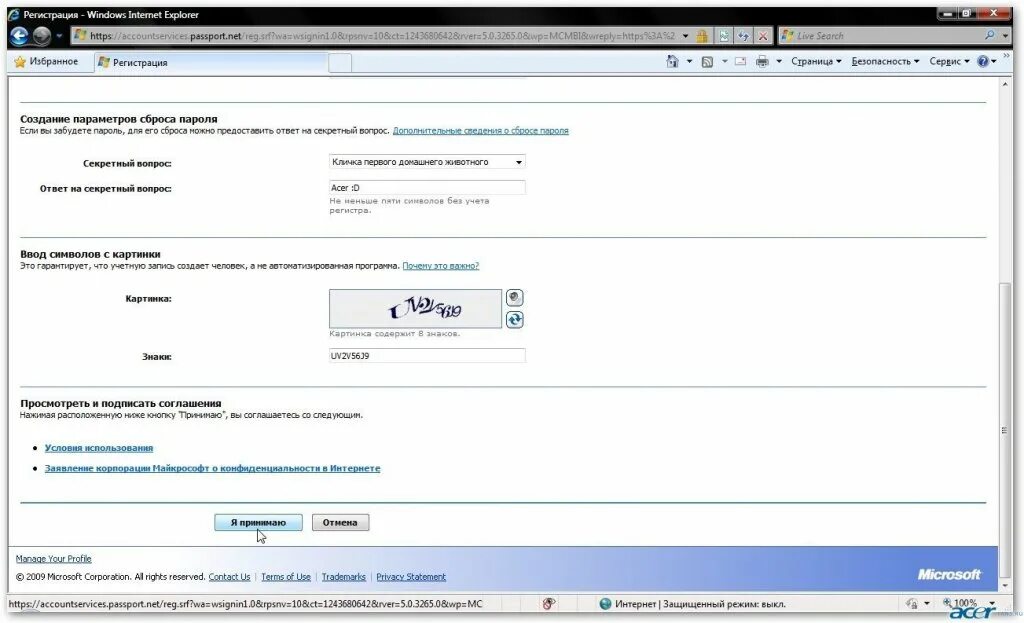Open Contact Us footer link

point(229,577)
